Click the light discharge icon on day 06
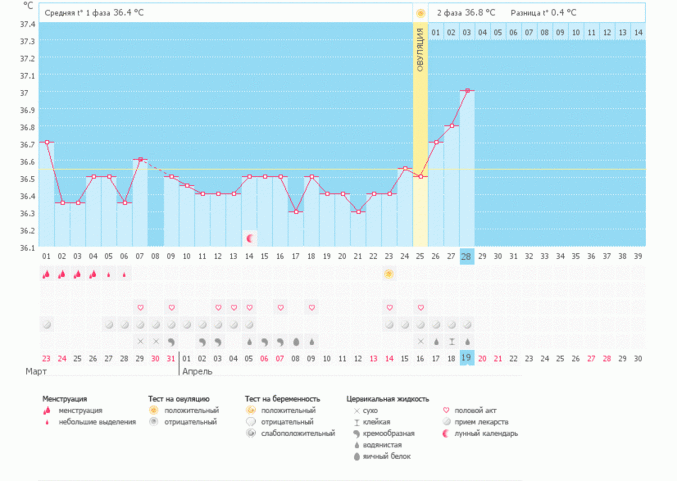677x481 pixels. [x=125, y=274]
